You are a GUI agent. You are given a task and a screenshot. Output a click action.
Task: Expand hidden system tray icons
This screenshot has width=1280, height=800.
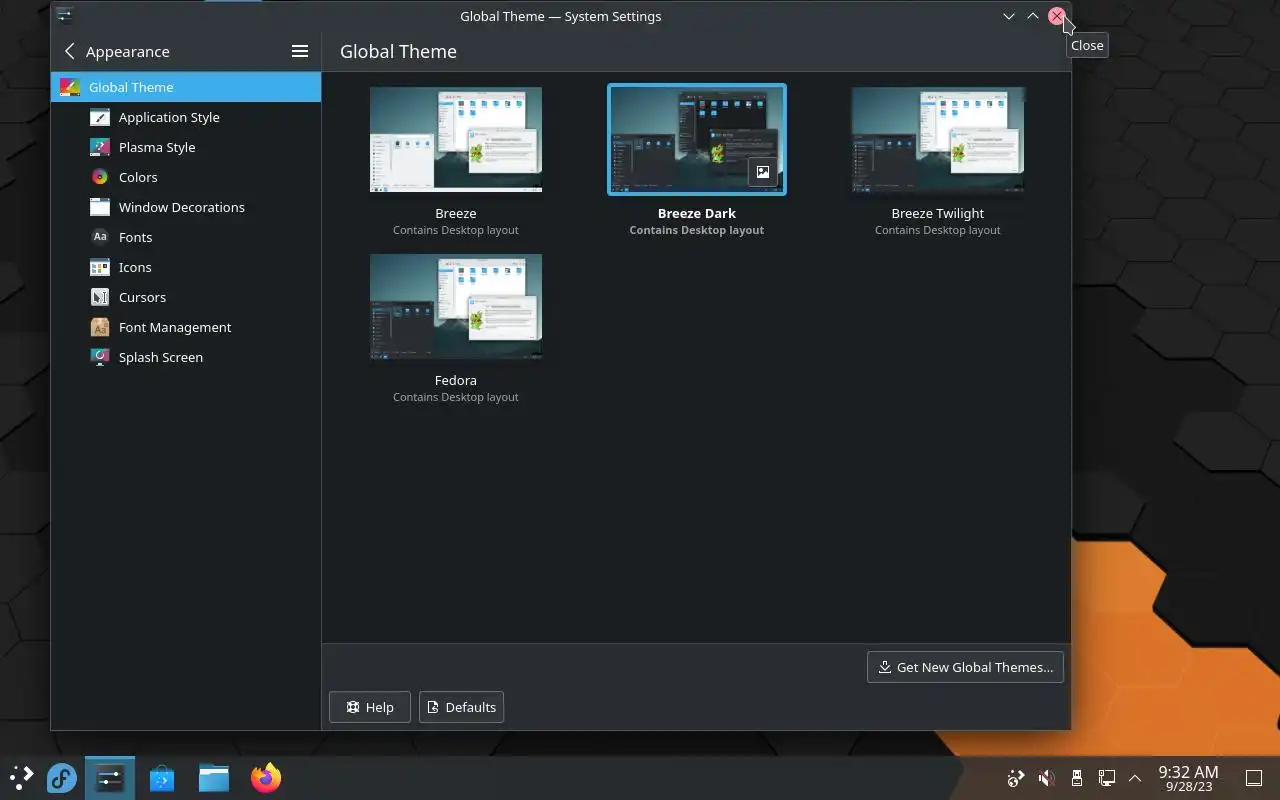[1135, 778]
